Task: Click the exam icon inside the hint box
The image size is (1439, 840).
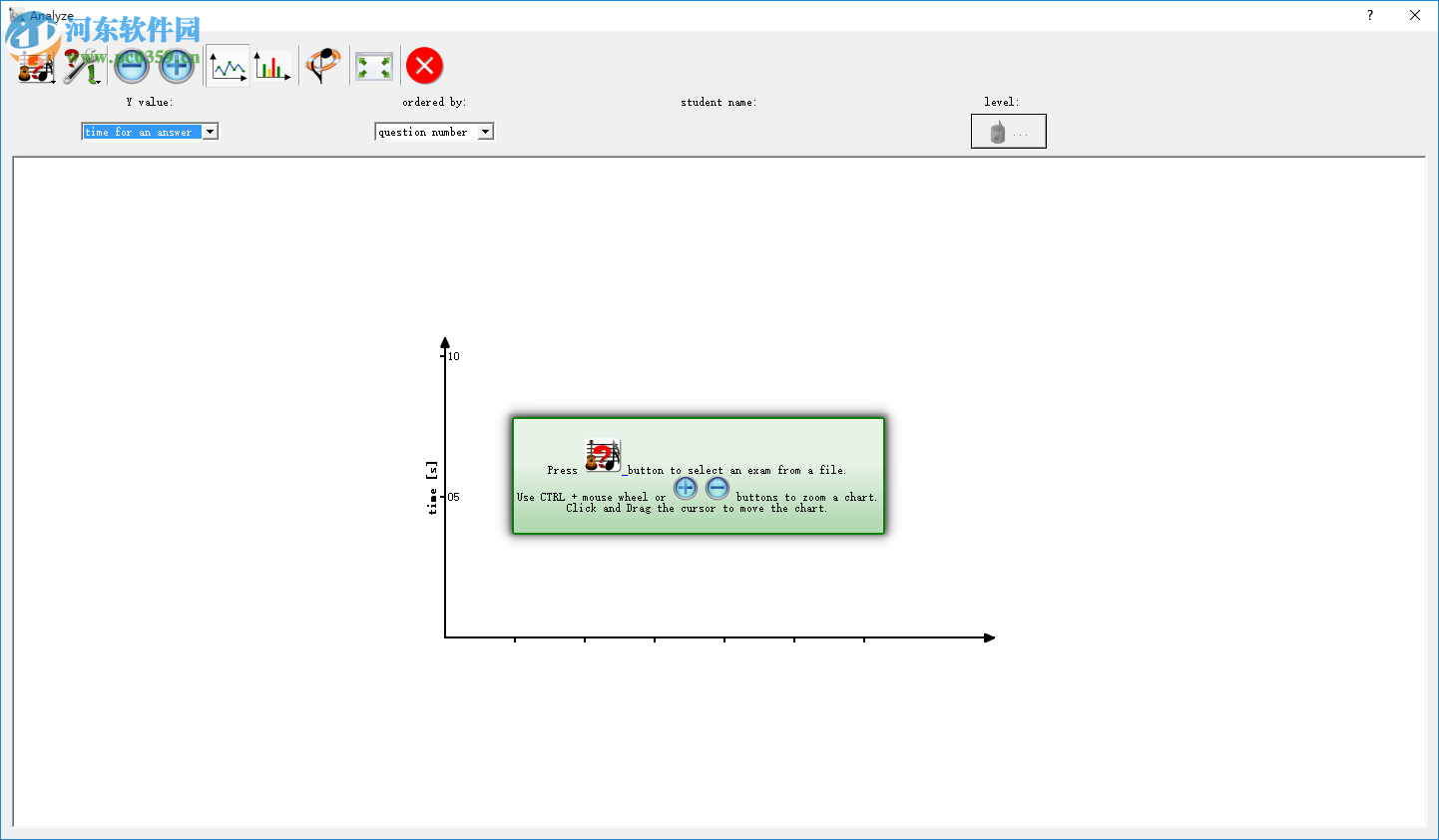Action: tap(603, 456)
